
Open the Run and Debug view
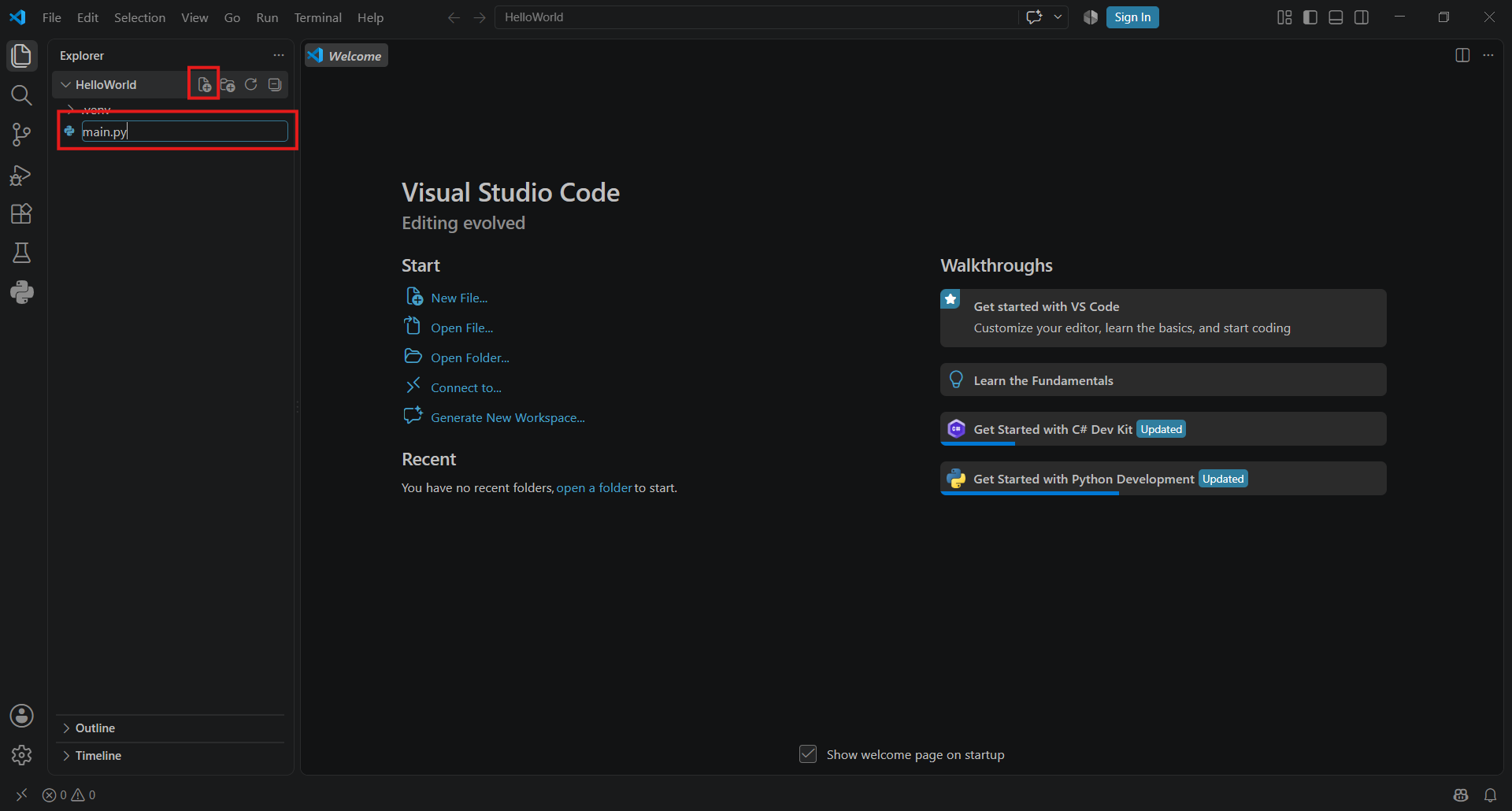[21, 175]
